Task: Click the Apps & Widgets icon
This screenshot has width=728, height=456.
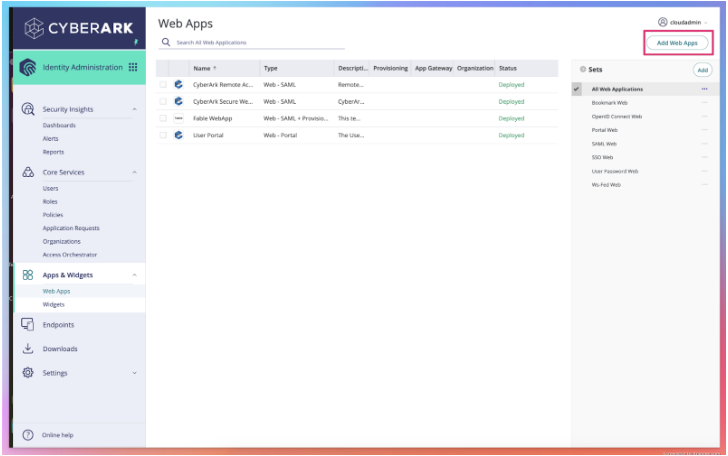Action: click(x=28, y=275)
